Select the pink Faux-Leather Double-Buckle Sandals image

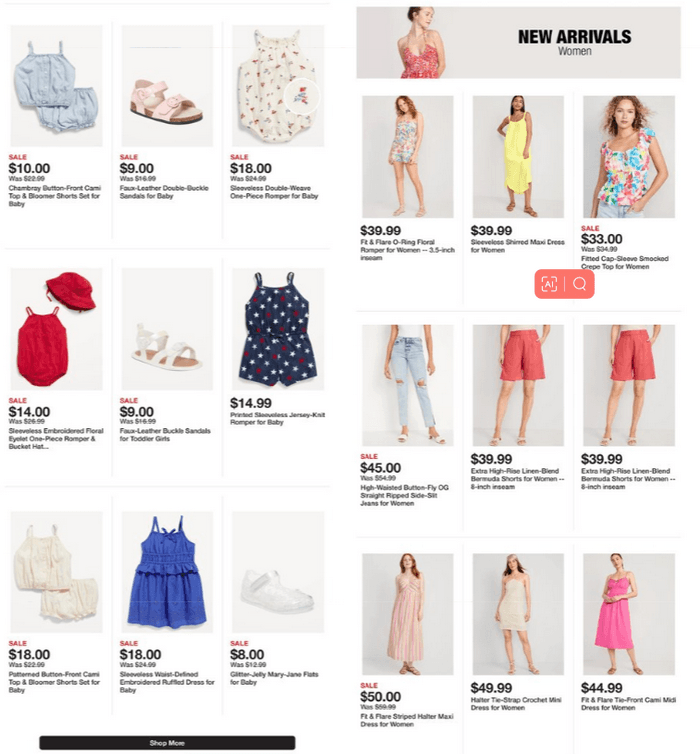click(x=167, y=86)
